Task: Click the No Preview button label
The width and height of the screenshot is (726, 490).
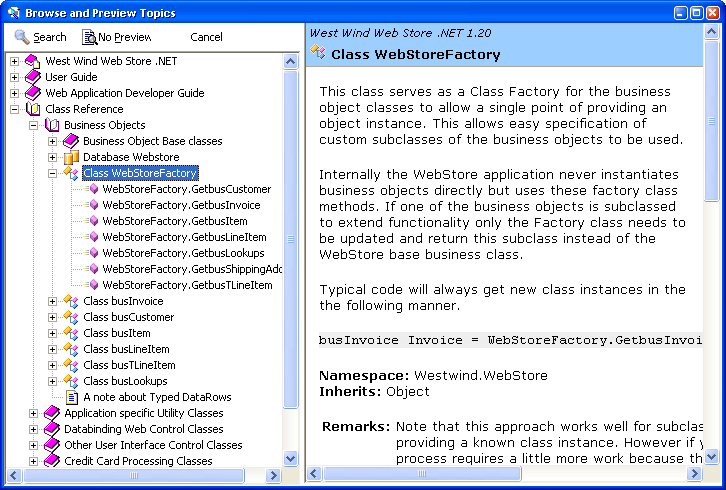Action: point(125,37)
